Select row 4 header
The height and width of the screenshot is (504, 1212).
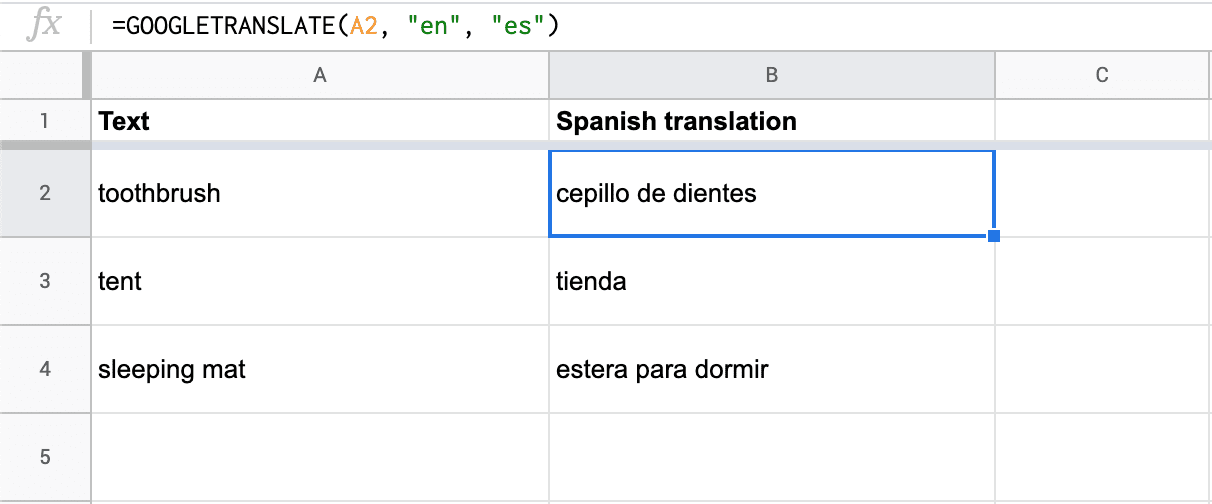[44, 369]
